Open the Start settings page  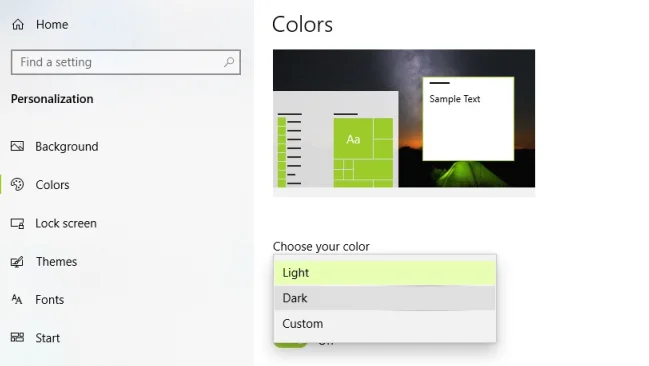pyautogui.click(x=48, y=338)
